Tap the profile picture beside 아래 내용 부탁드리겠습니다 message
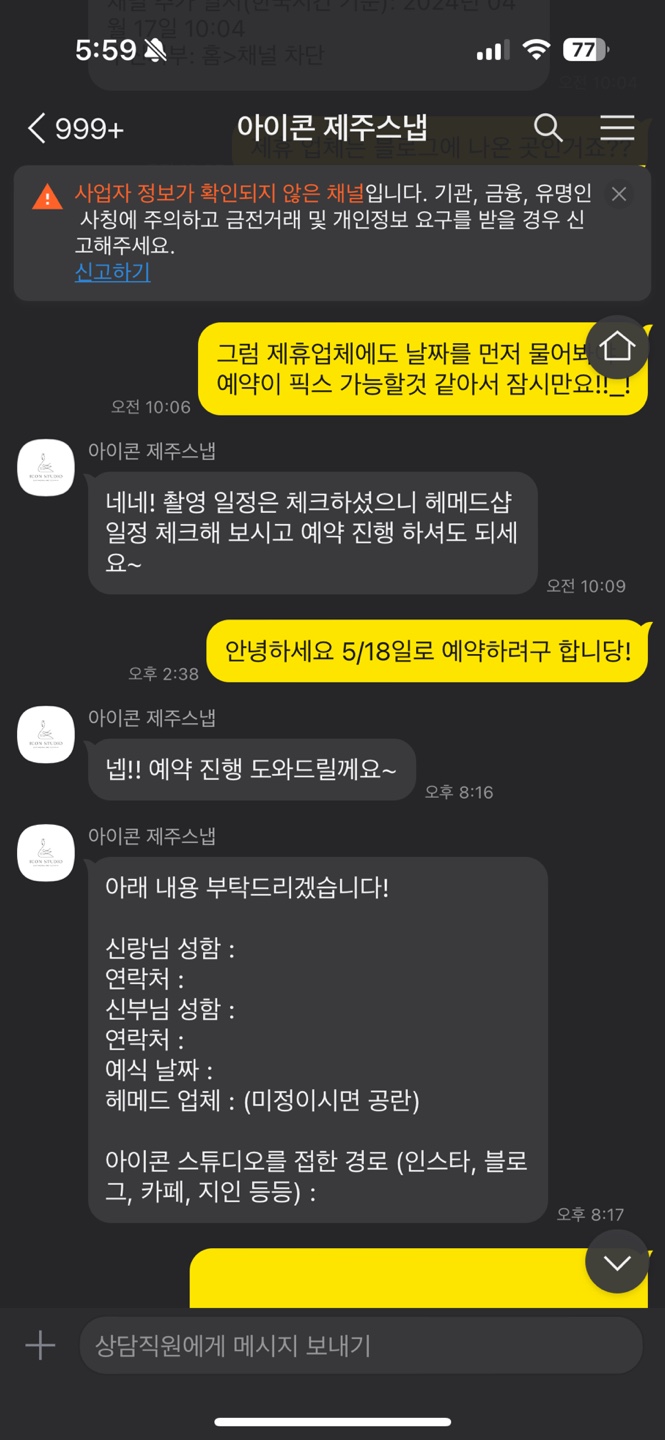The height and width of the screenshot is (1440, 665). coord(46,852)
